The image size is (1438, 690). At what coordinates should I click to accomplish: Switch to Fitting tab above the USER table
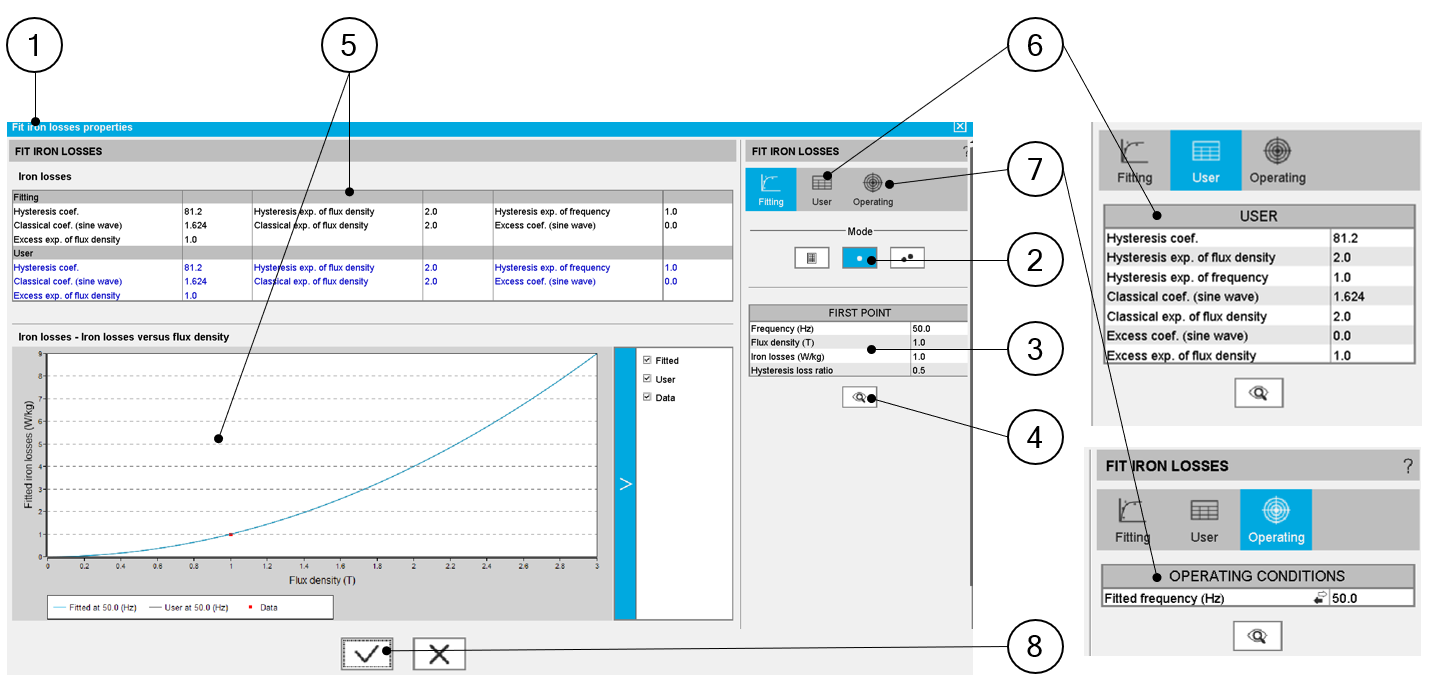1134,160
